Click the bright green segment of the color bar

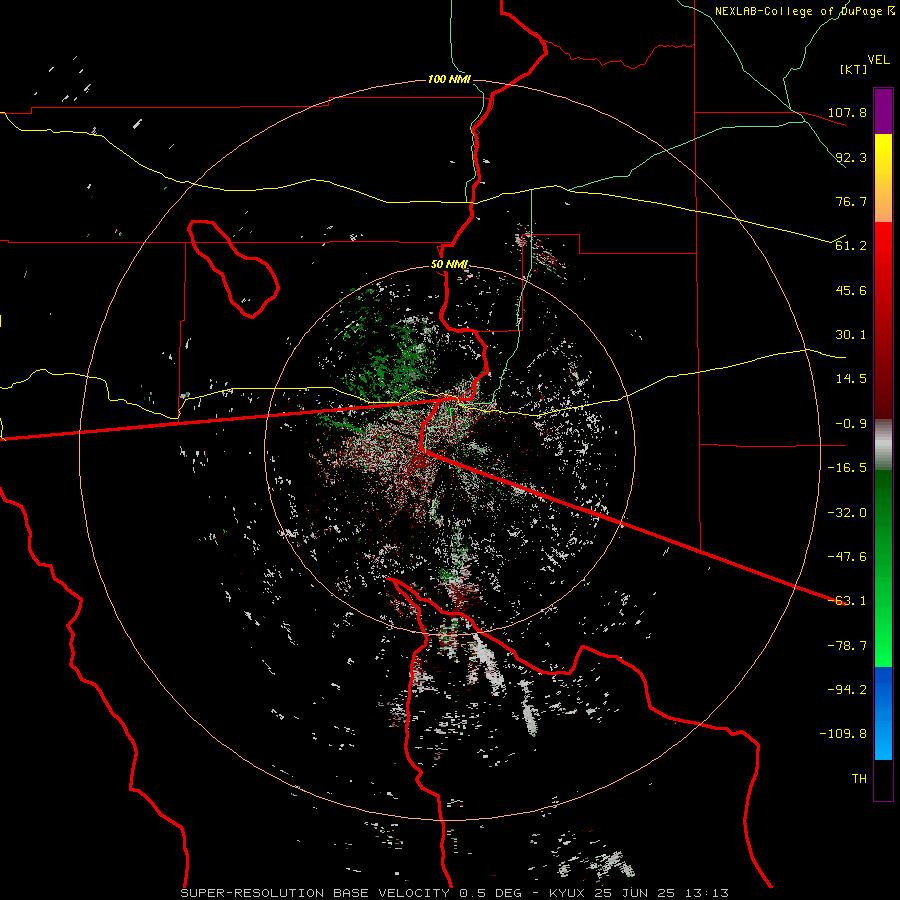coord(883,620)
